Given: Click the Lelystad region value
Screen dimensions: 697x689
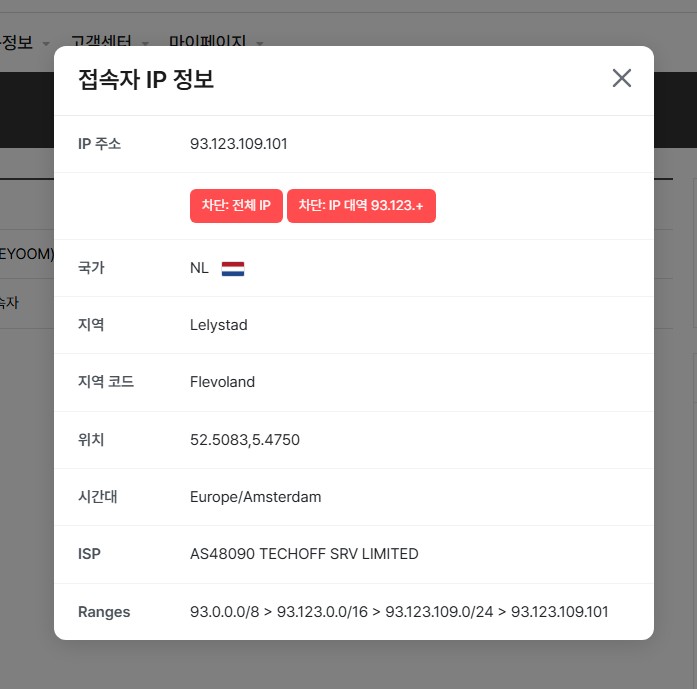Looking at the screenshot, I should (x=218, y=325).
